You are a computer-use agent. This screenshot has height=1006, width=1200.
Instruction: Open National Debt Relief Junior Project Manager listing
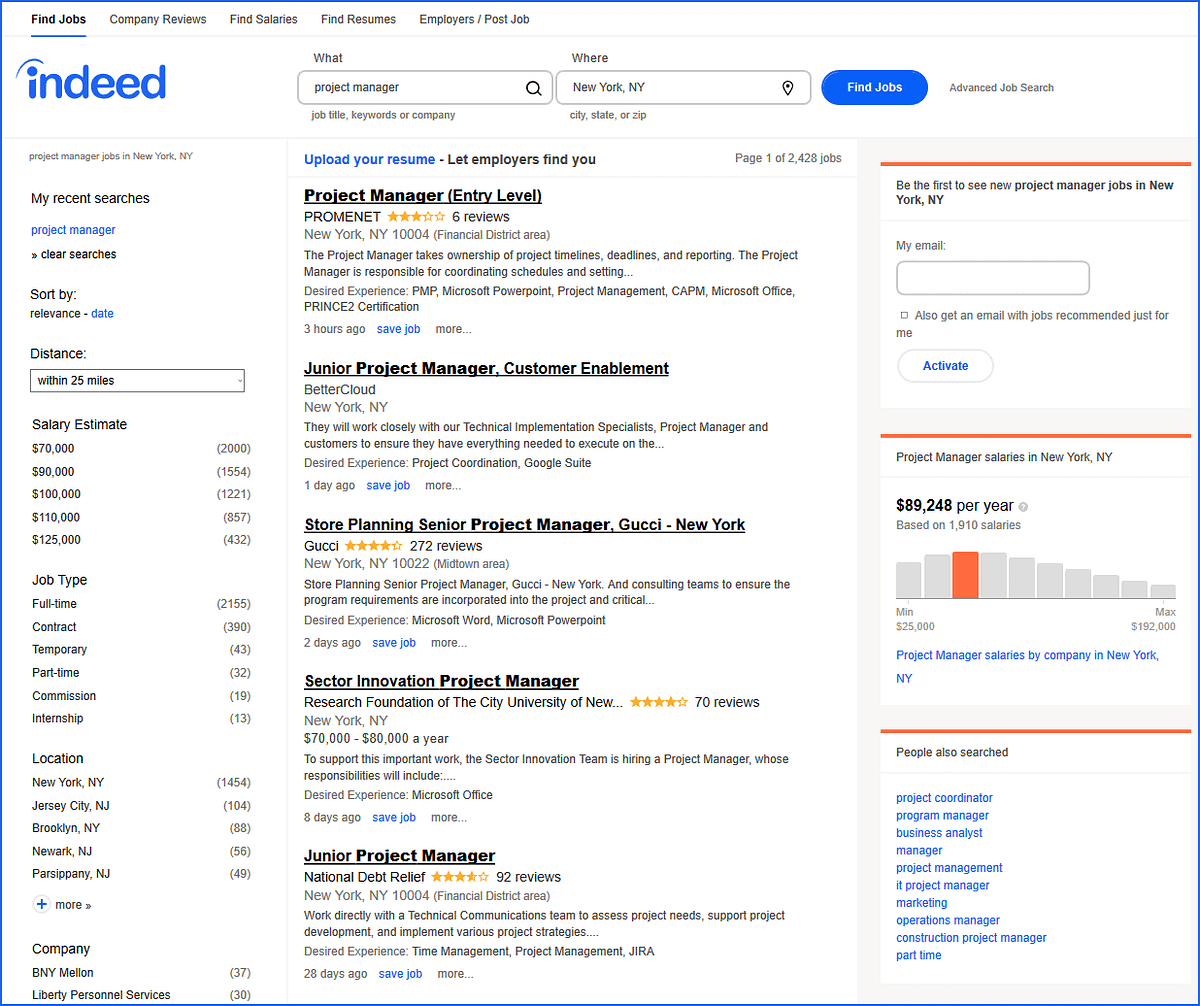tap(399, 856)
